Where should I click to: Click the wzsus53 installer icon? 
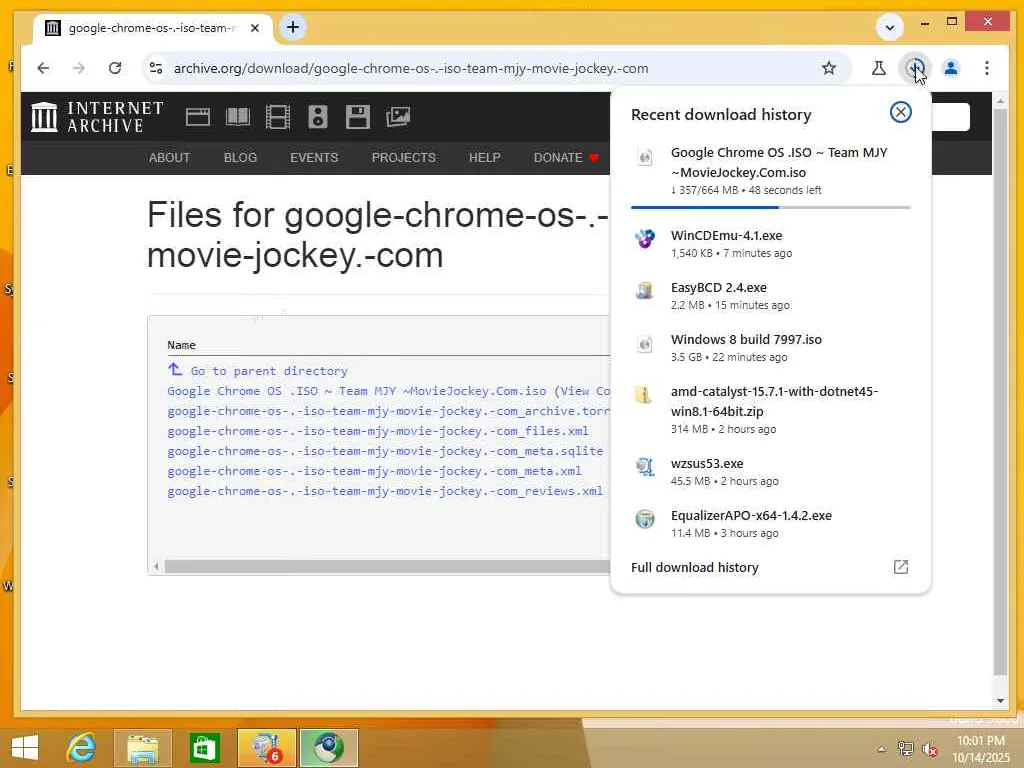[645, 467]
